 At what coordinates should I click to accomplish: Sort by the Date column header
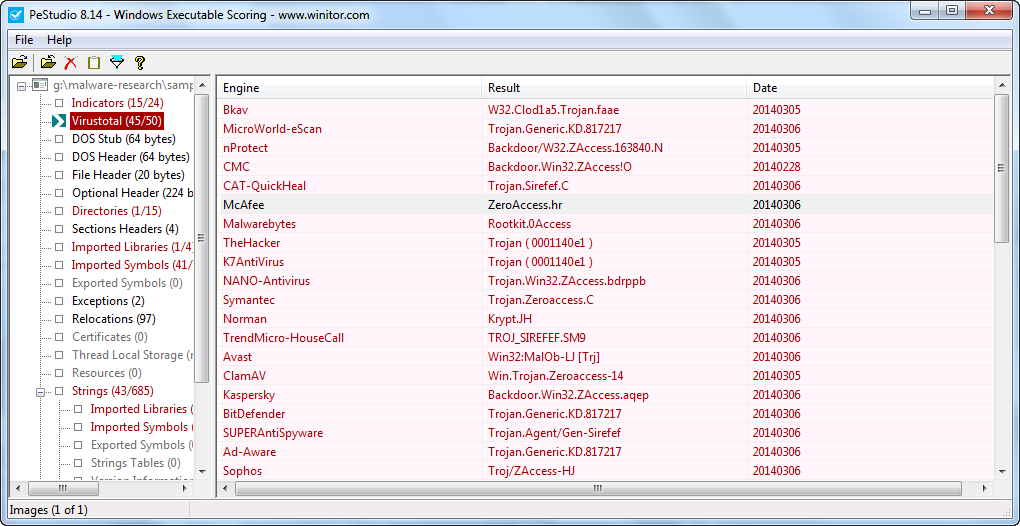coord(870,88)
